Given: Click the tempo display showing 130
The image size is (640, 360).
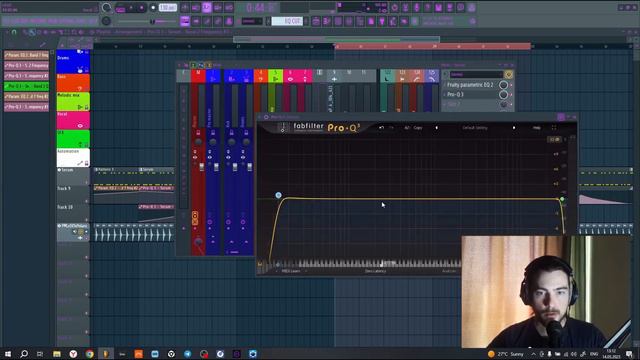Looking at the screenshot, I should (167, 8).
